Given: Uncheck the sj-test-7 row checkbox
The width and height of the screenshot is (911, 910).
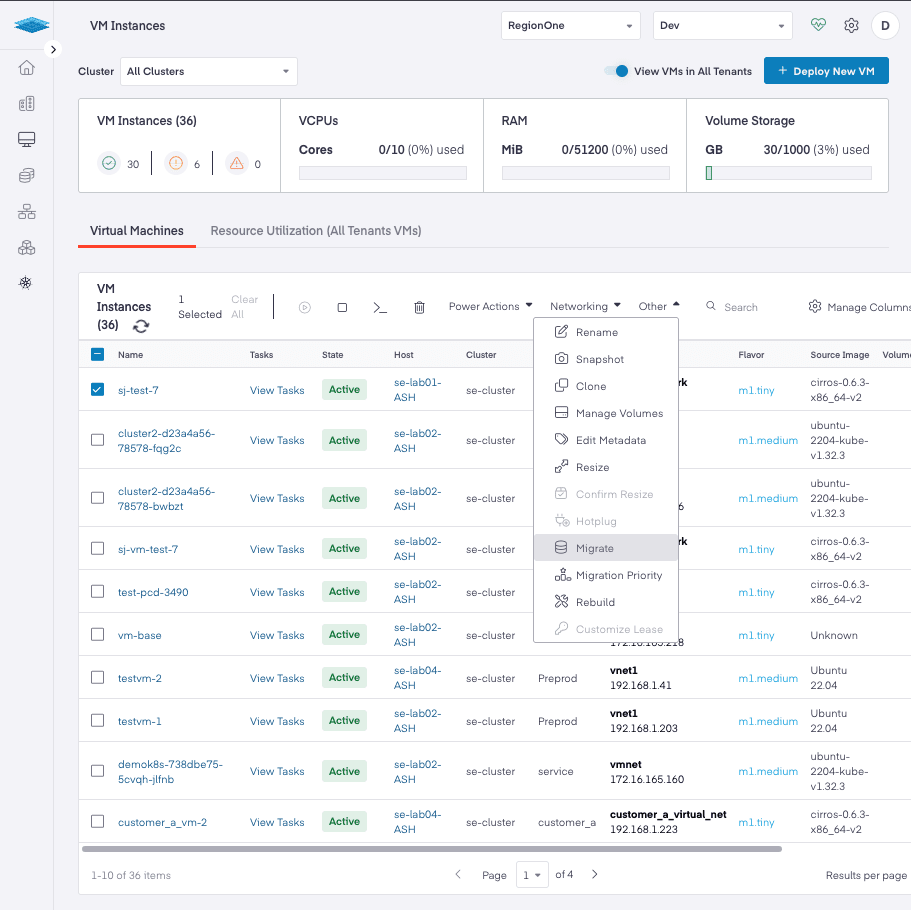Looking at the screenshot, I should (97, 390).
